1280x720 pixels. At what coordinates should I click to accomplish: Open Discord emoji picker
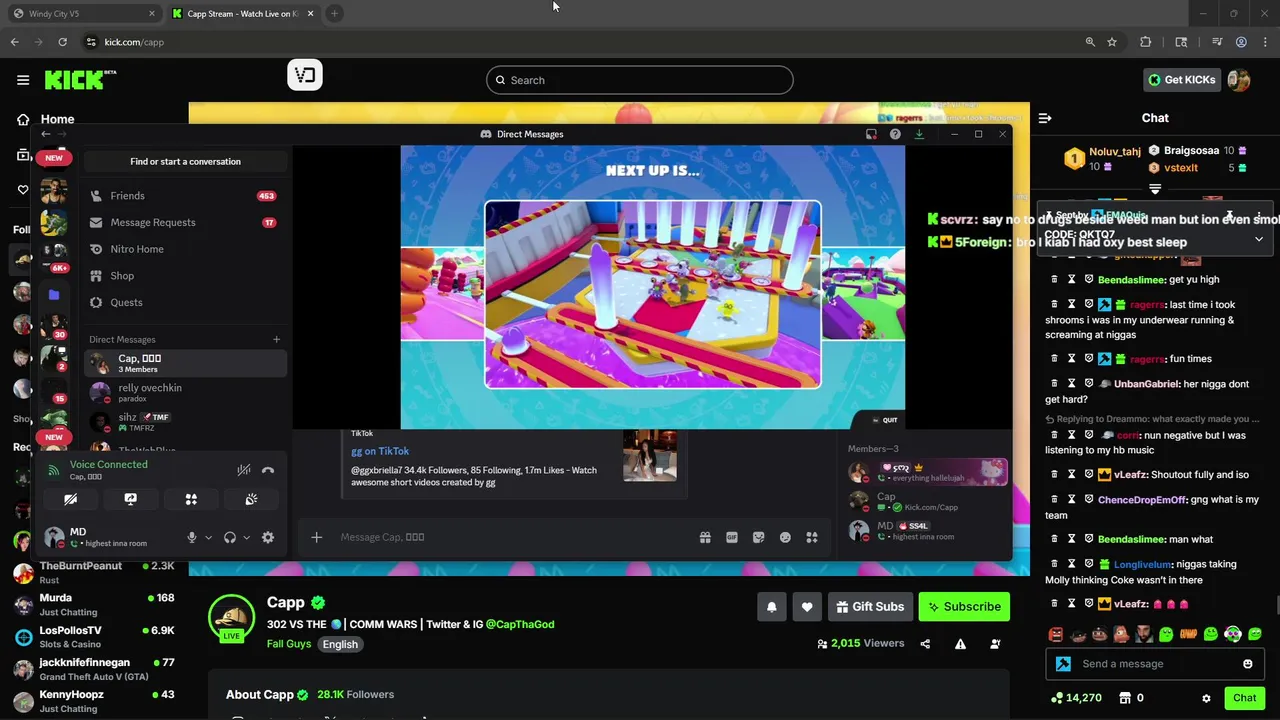point(785,537)
